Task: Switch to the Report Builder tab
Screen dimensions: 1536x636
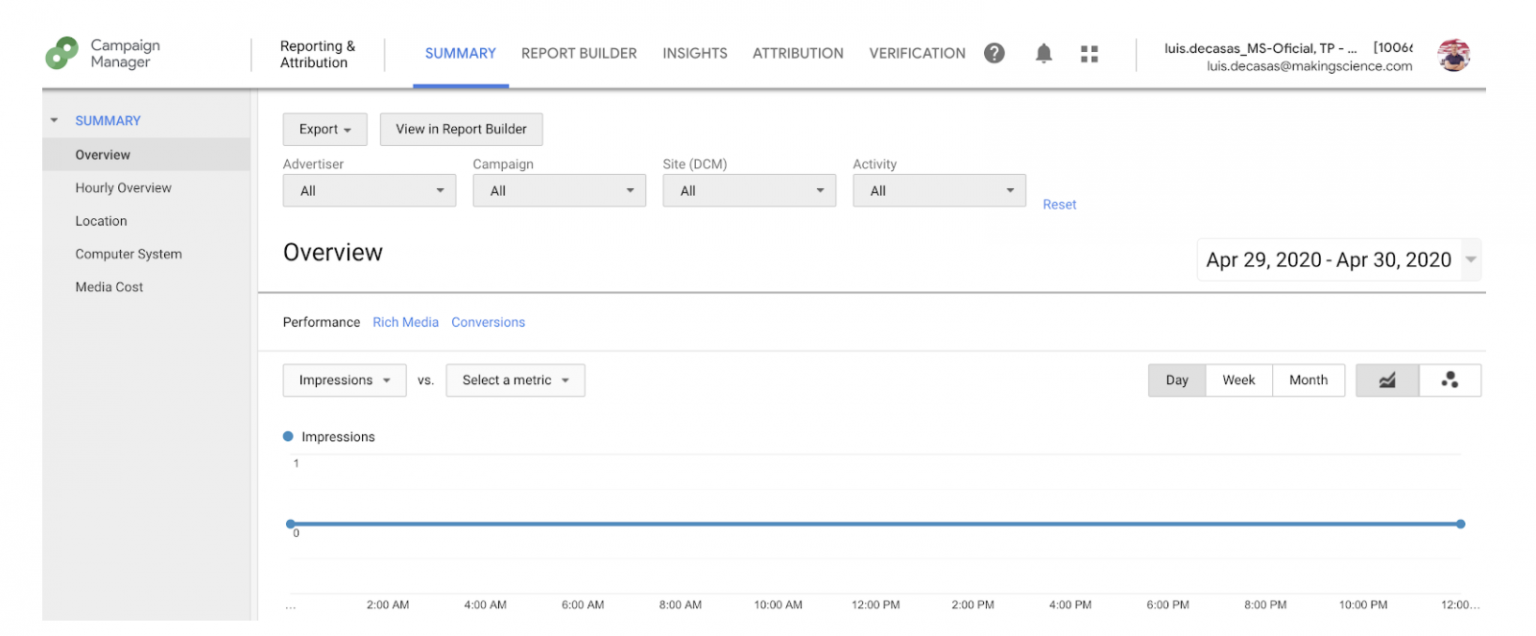Action: (579, 54)
